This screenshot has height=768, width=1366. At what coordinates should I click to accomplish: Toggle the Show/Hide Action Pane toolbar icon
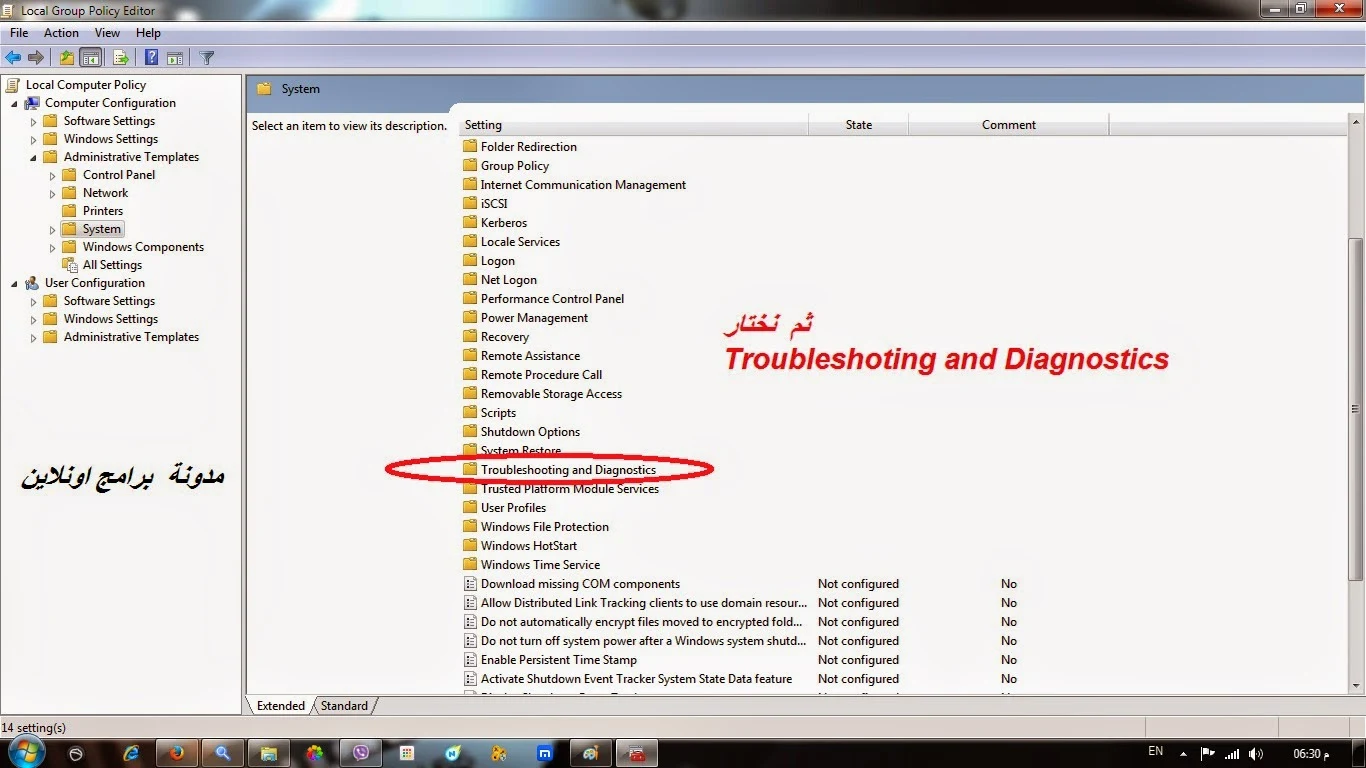175,58
